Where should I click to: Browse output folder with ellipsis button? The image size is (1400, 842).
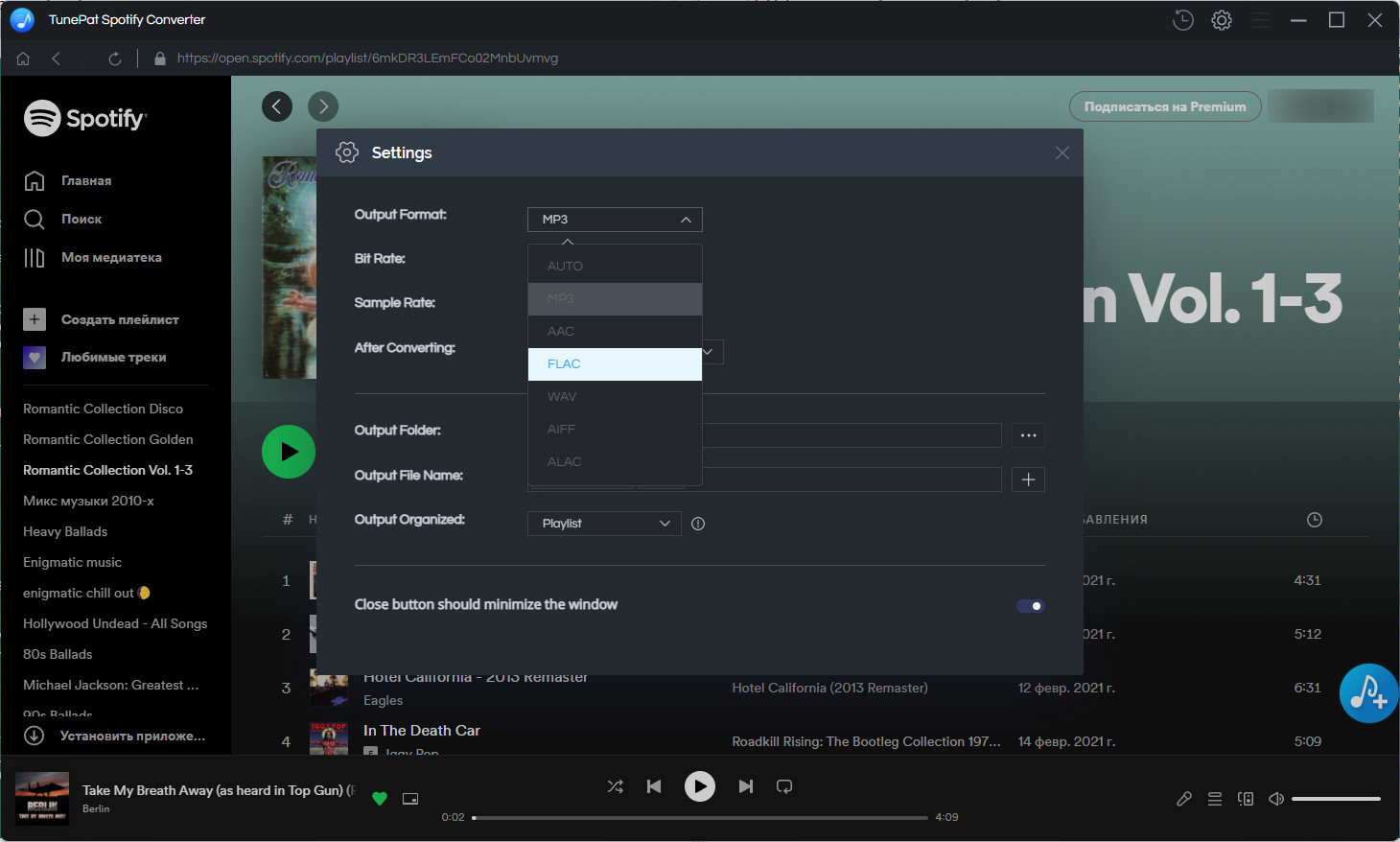pos(1028,435)
